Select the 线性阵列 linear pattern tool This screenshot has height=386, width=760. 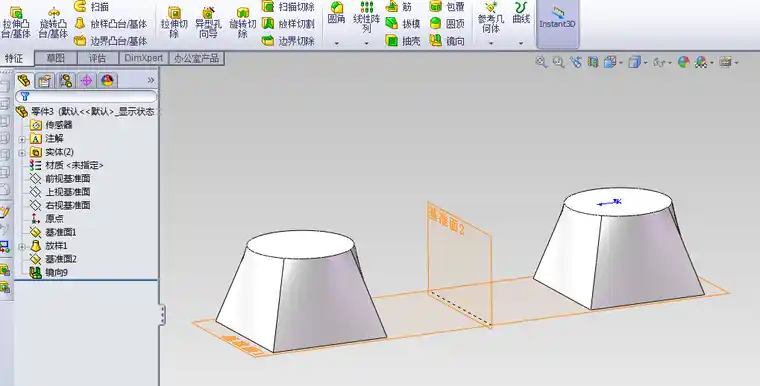click(x=366, y=16)
